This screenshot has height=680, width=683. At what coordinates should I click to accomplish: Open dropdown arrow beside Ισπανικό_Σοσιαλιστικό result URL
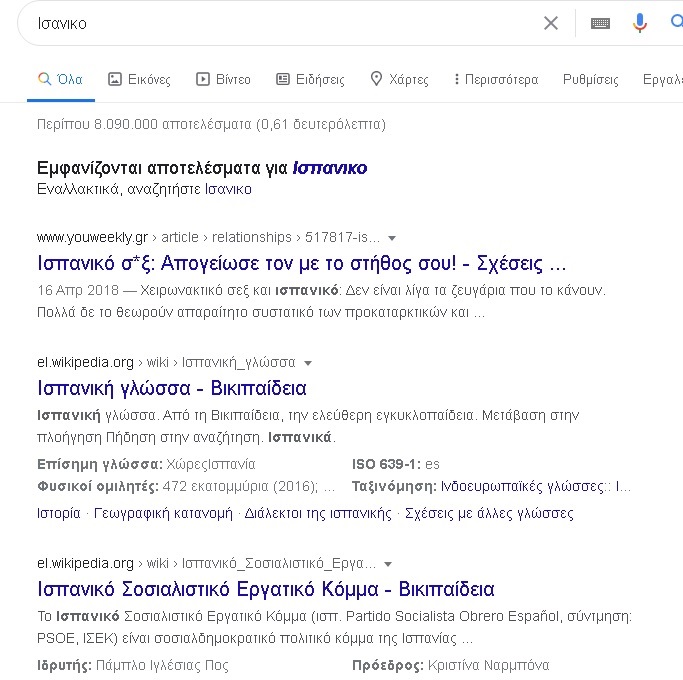pyautogui.click(x=388, y=564)
